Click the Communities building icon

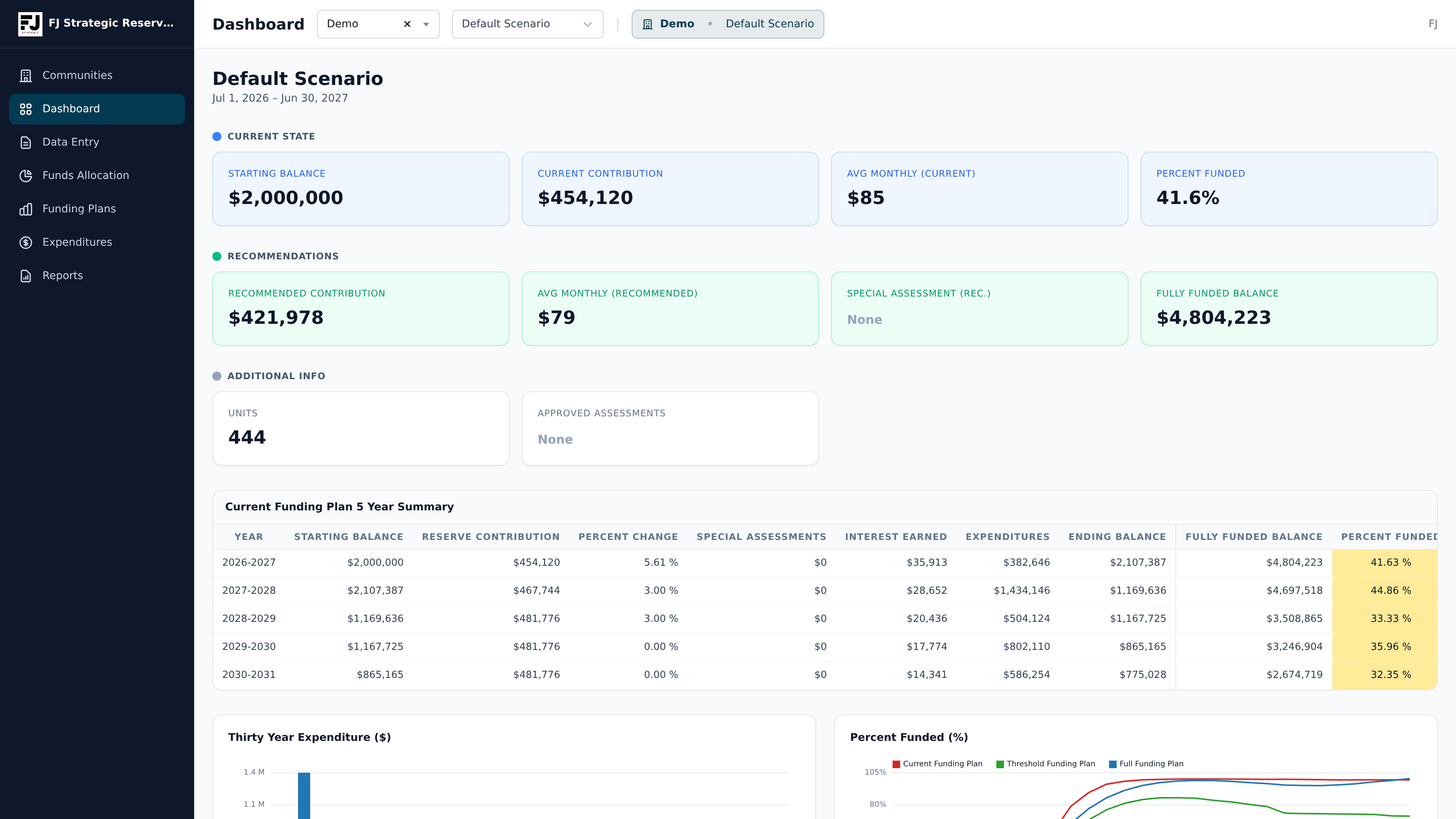[26, 76]
